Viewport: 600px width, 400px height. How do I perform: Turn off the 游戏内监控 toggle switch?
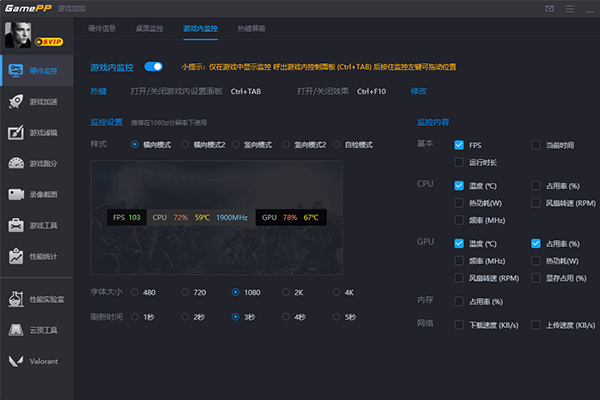click(x=153, y=67)
